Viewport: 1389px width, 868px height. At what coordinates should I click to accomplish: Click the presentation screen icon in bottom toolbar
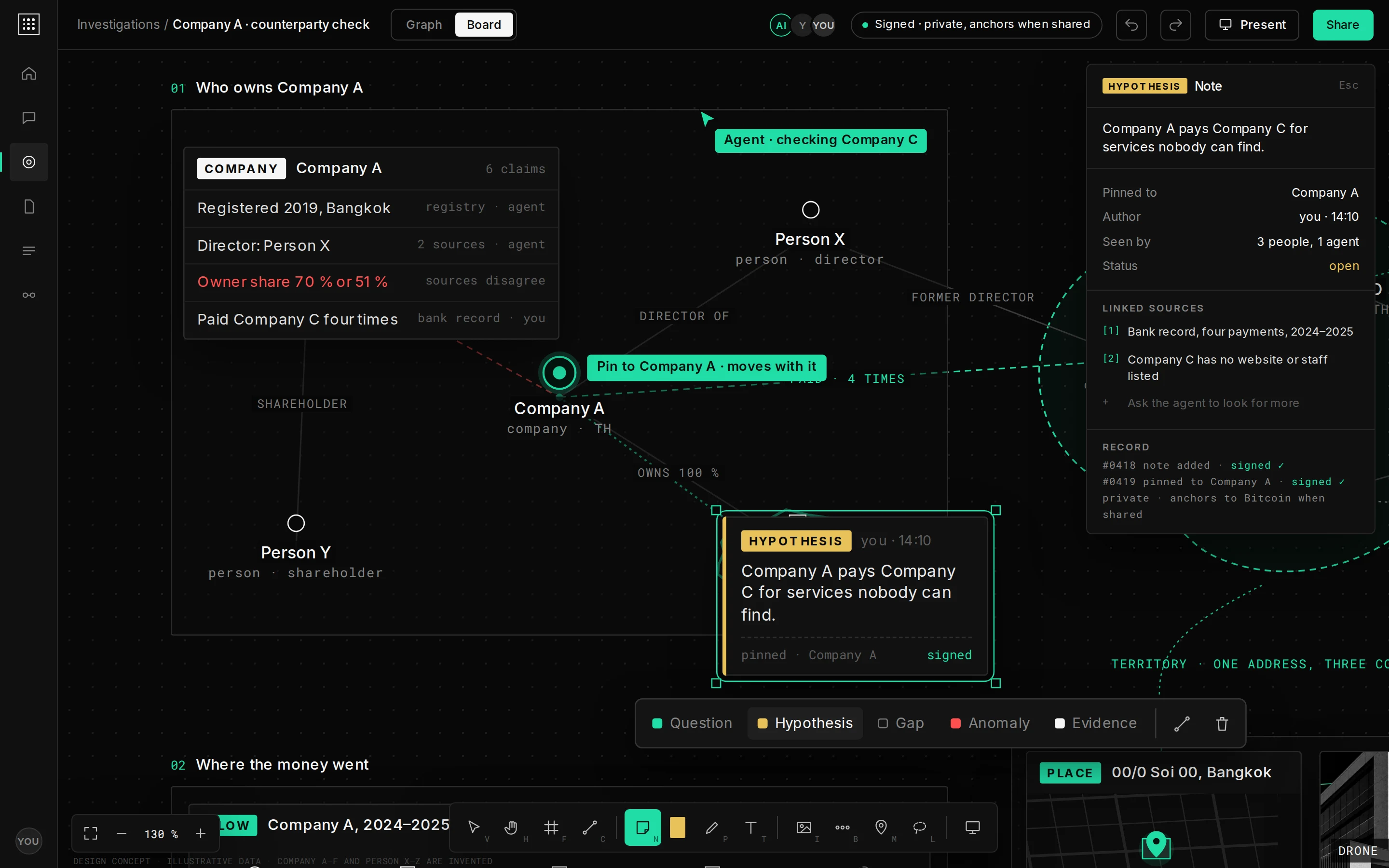click(x=972, y=827)
